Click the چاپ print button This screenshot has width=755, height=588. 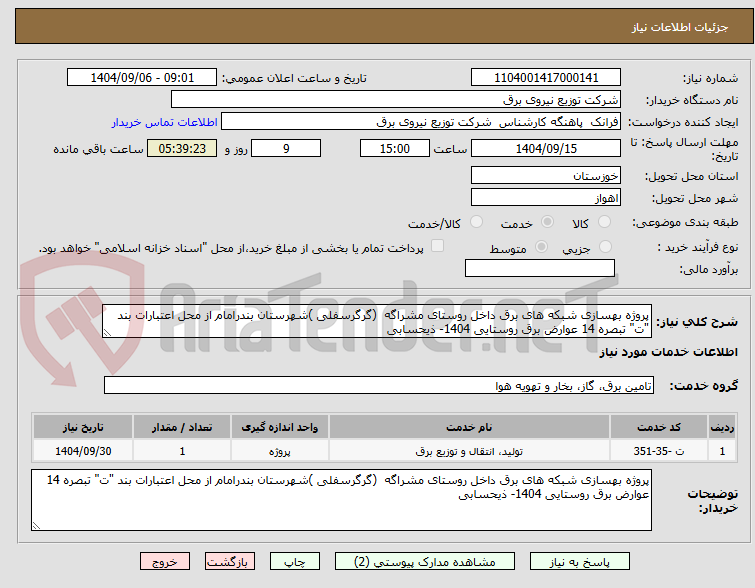(295, 562)
